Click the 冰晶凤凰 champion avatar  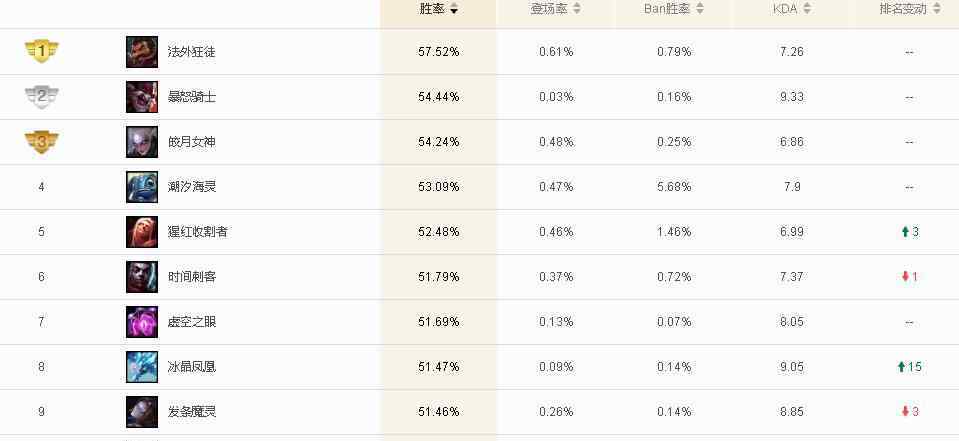coord(142,367)
